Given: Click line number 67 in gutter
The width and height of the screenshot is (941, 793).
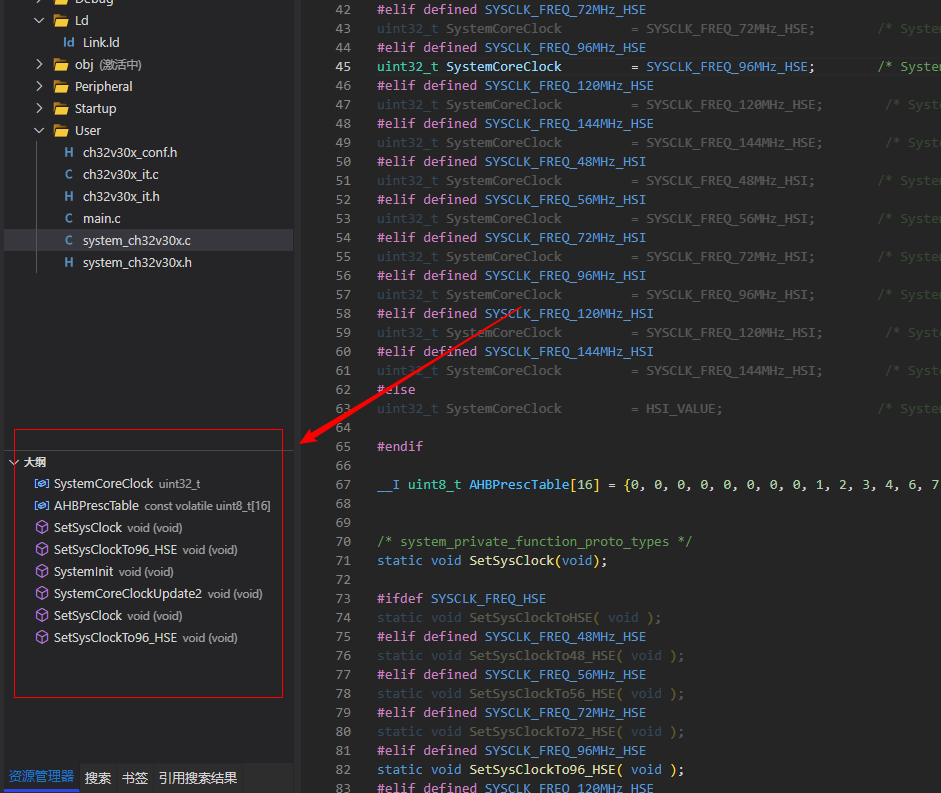Looking at the screenshot, I should pos(343,484).
